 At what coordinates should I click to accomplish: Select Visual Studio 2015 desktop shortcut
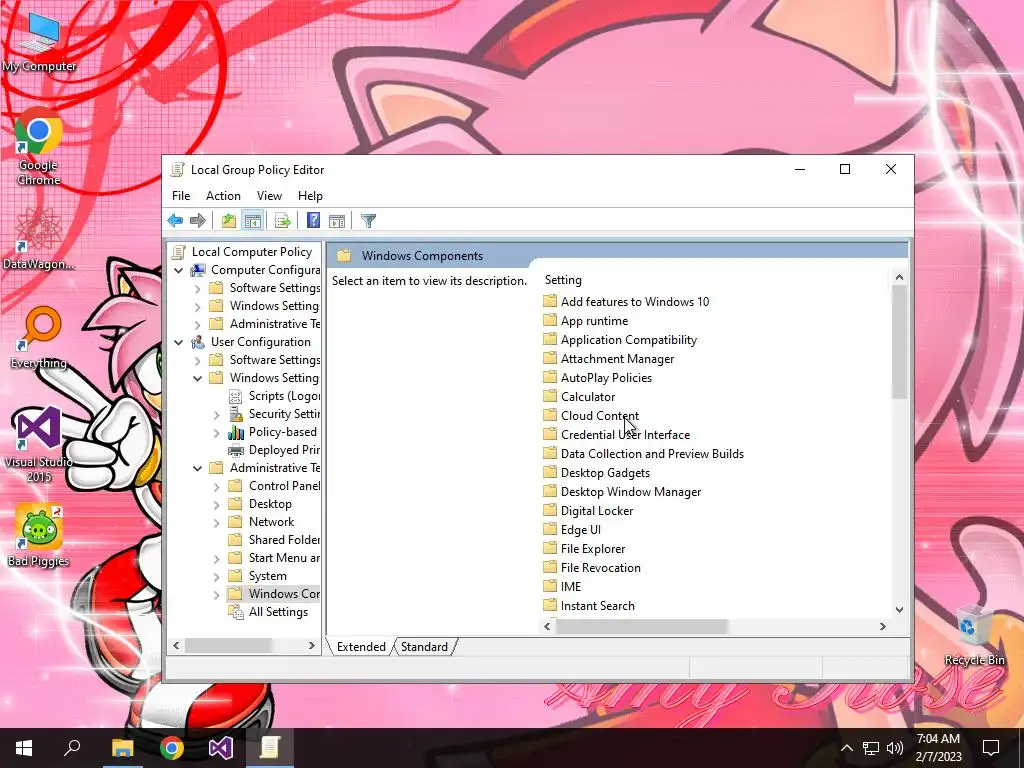pos(39,444)
